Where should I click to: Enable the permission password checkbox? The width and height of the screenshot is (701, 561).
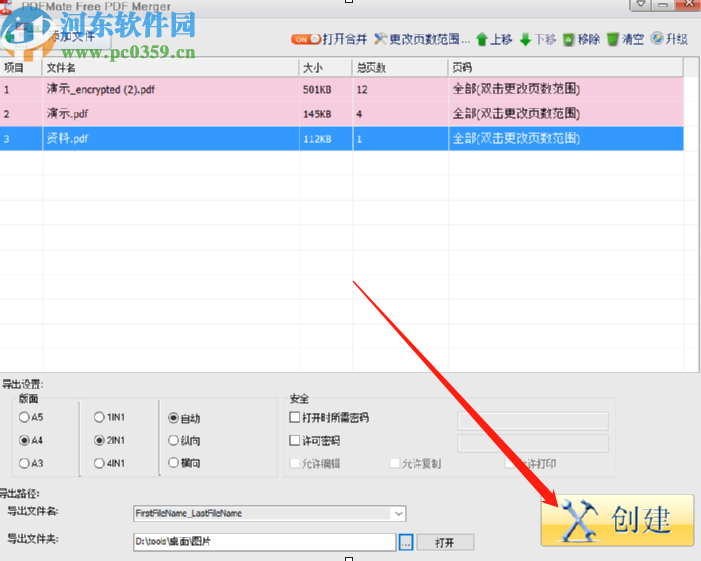(295, 441)
